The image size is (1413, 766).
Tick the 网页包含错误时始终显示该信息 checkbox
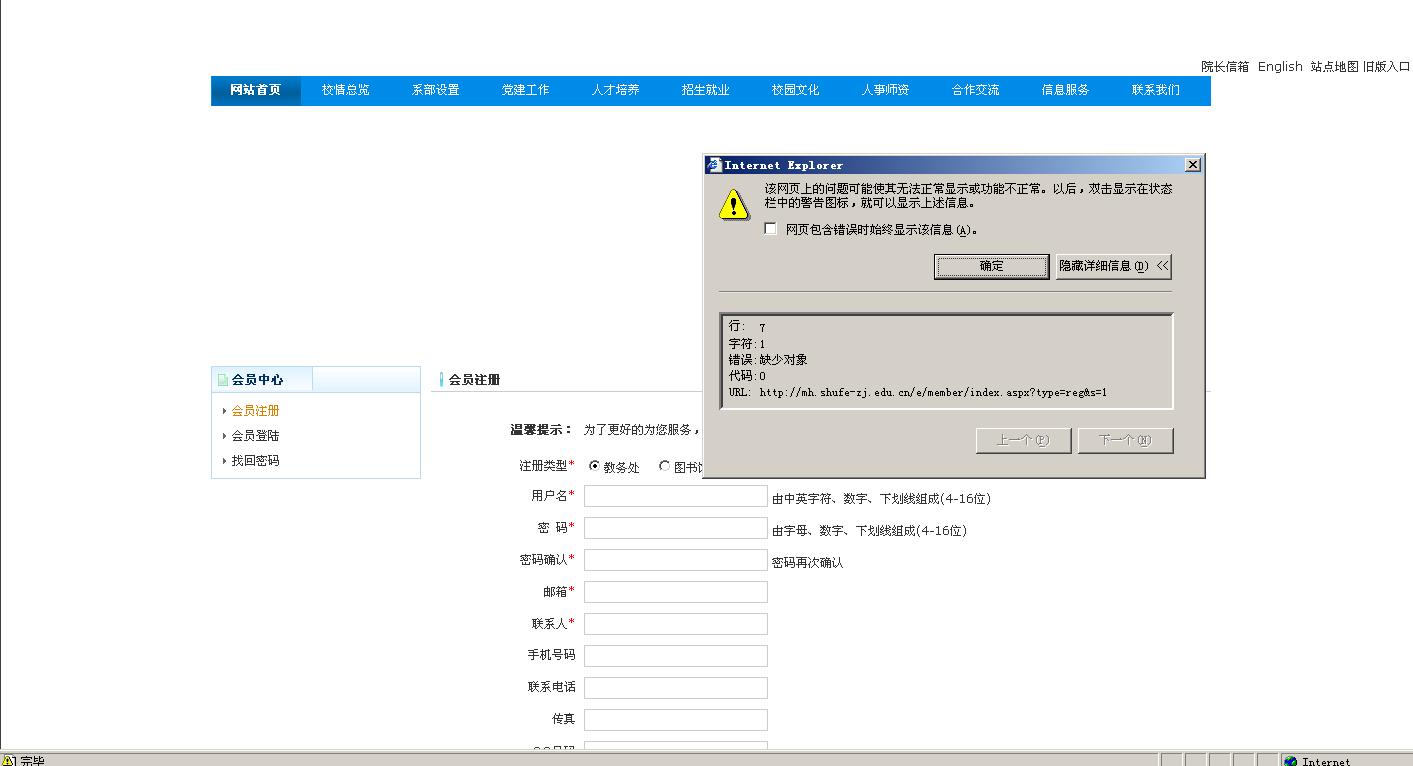pos(770,229)
